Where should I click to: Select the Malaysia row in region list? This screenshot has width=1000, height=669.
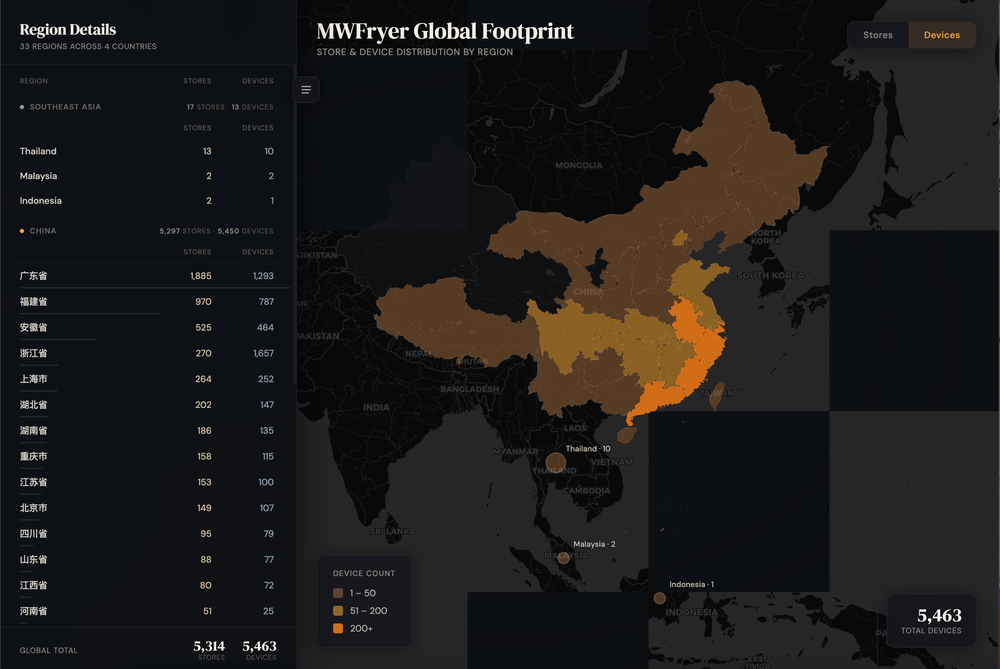coord(147,176)
